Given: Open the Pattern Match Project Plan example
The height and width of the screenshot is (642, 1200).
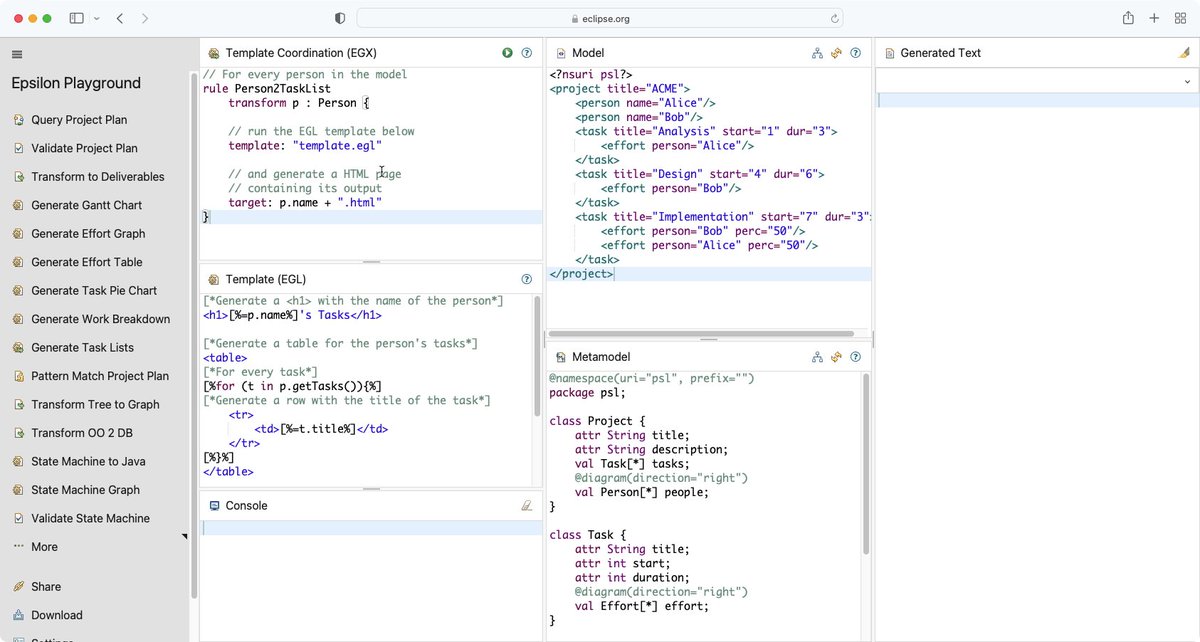Looking at the screenshot, I should pyautogui.click(x=100, y=376).
